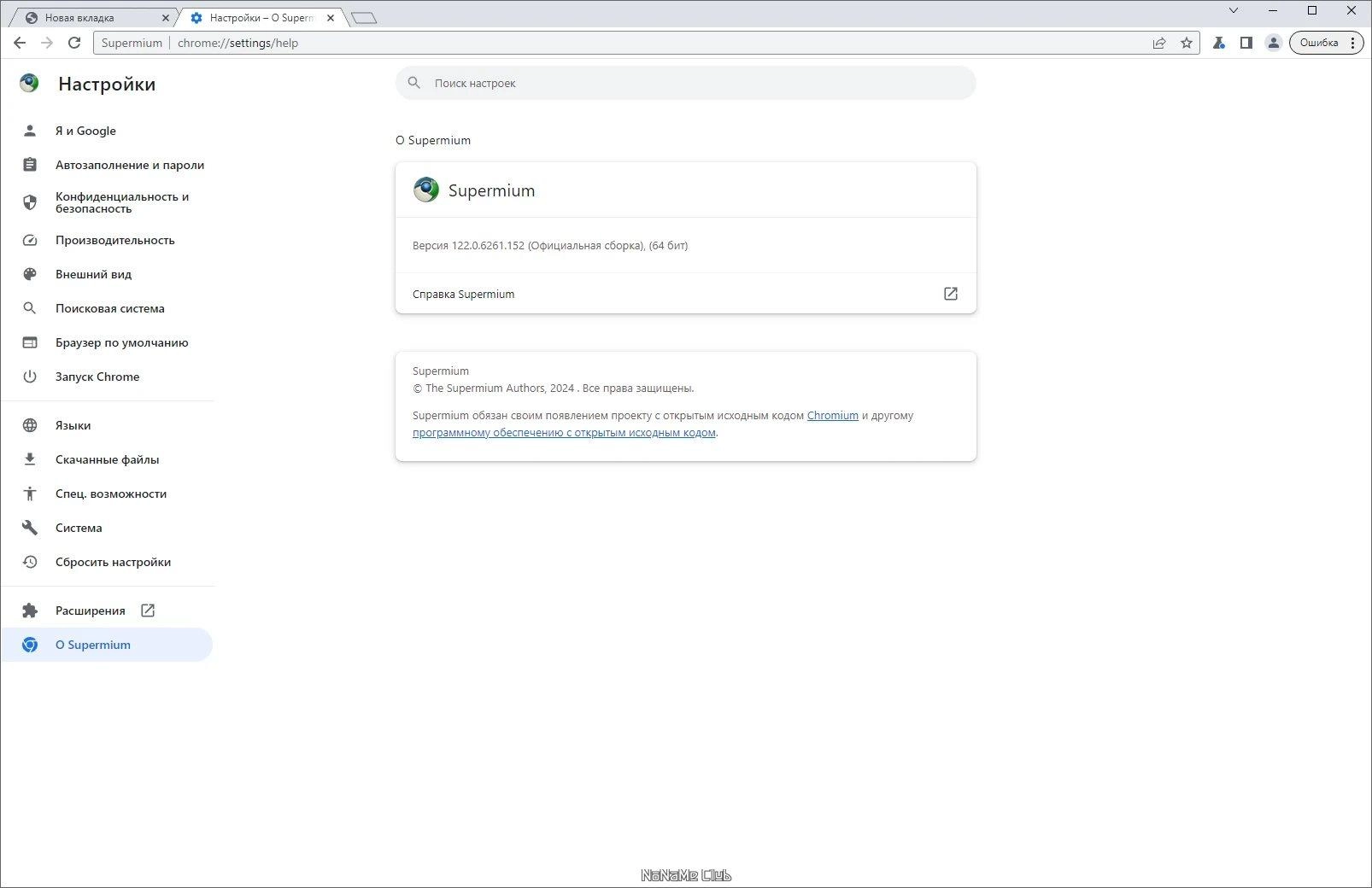The width and height of the screenshot is (1372, 888).
Task: Open Скачанные файлы settings section
Action: (x=107, y=459)
